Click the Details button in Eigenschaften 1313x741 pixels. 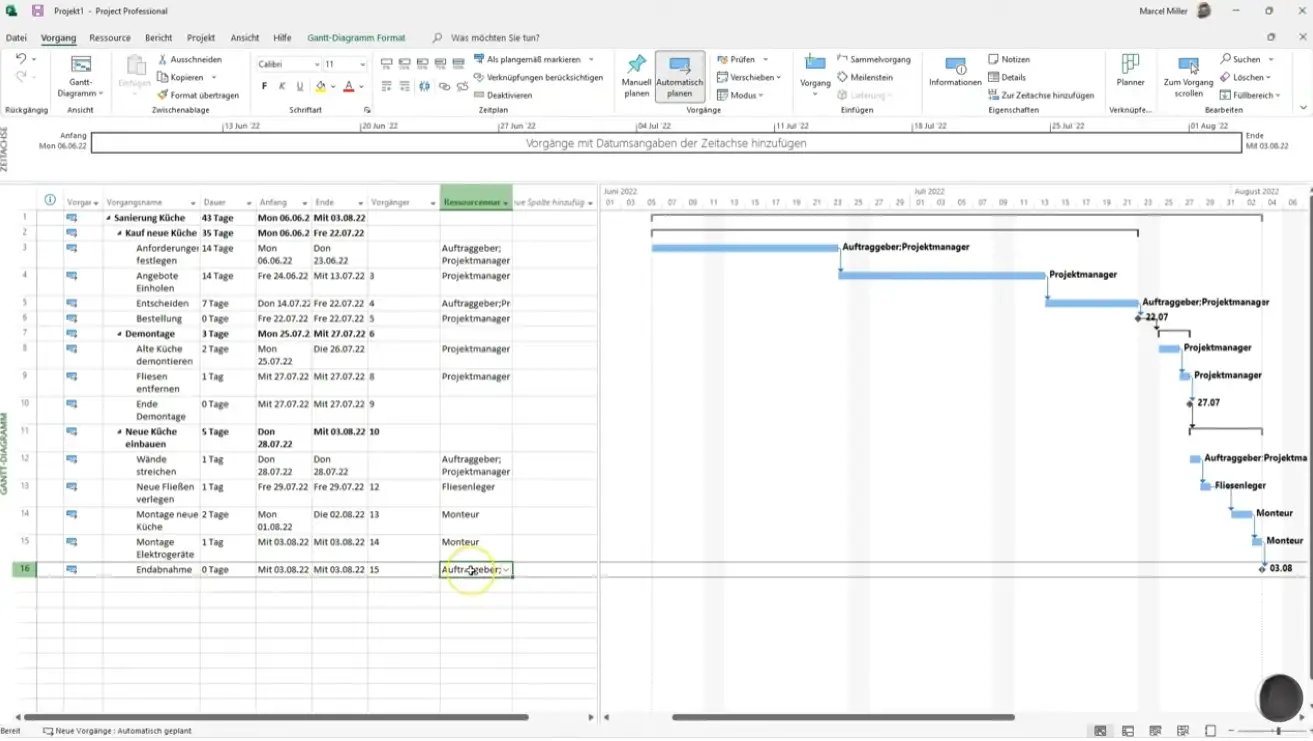coord(1008,77)
